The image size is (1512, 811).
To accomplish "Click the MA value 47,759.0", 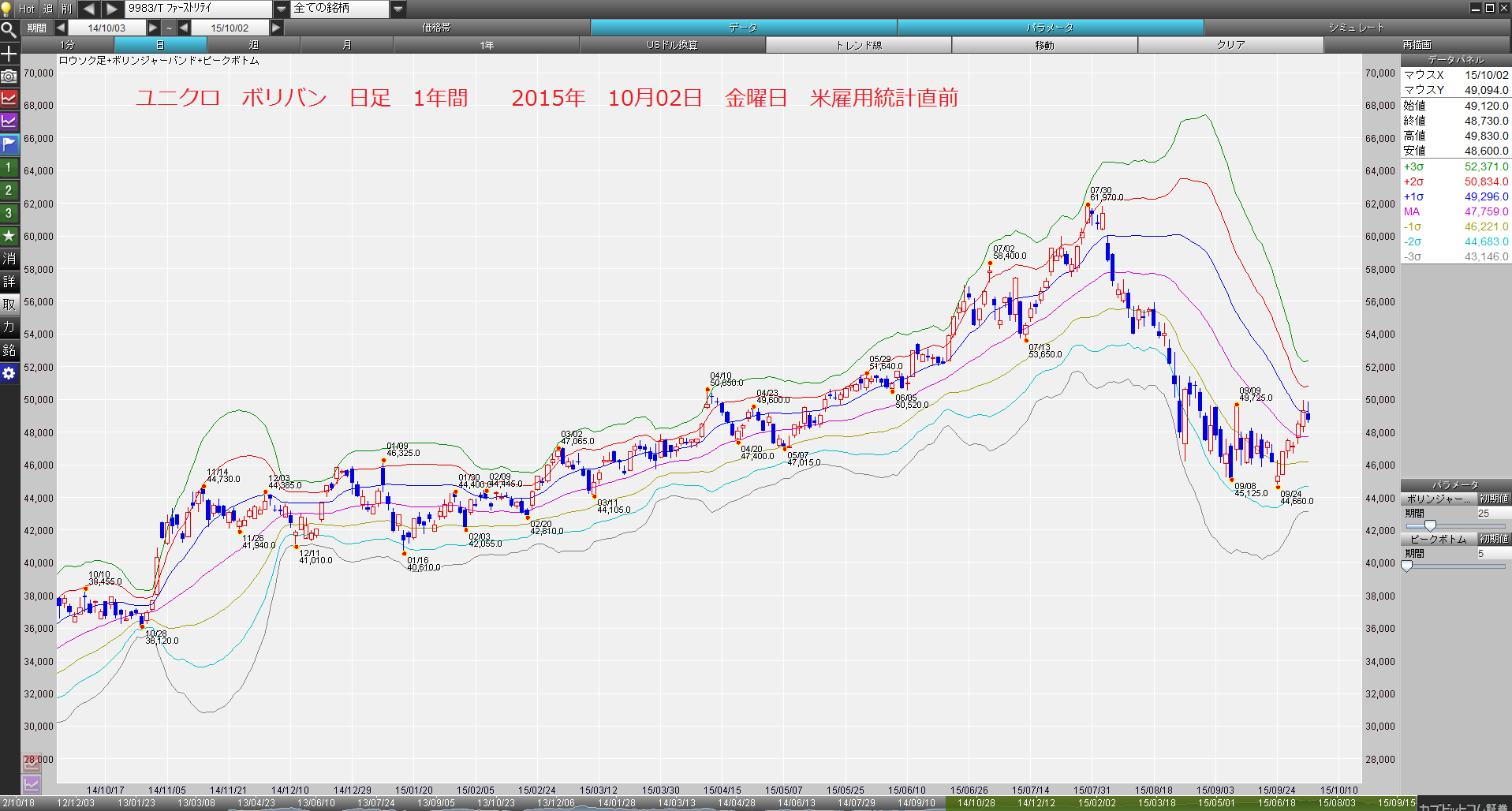I will [1486, 211].
